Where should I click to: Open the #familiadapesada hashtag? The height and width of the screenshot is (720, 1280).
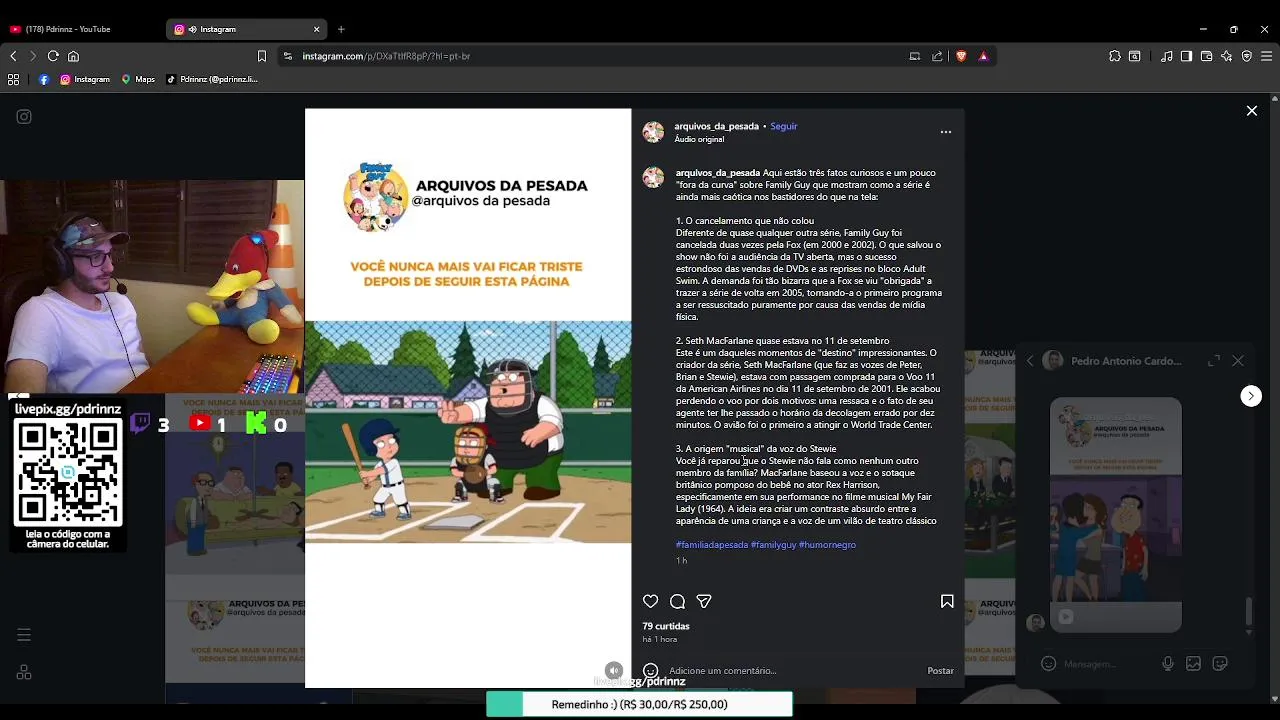pyautogui.click(x=712, y=545)
